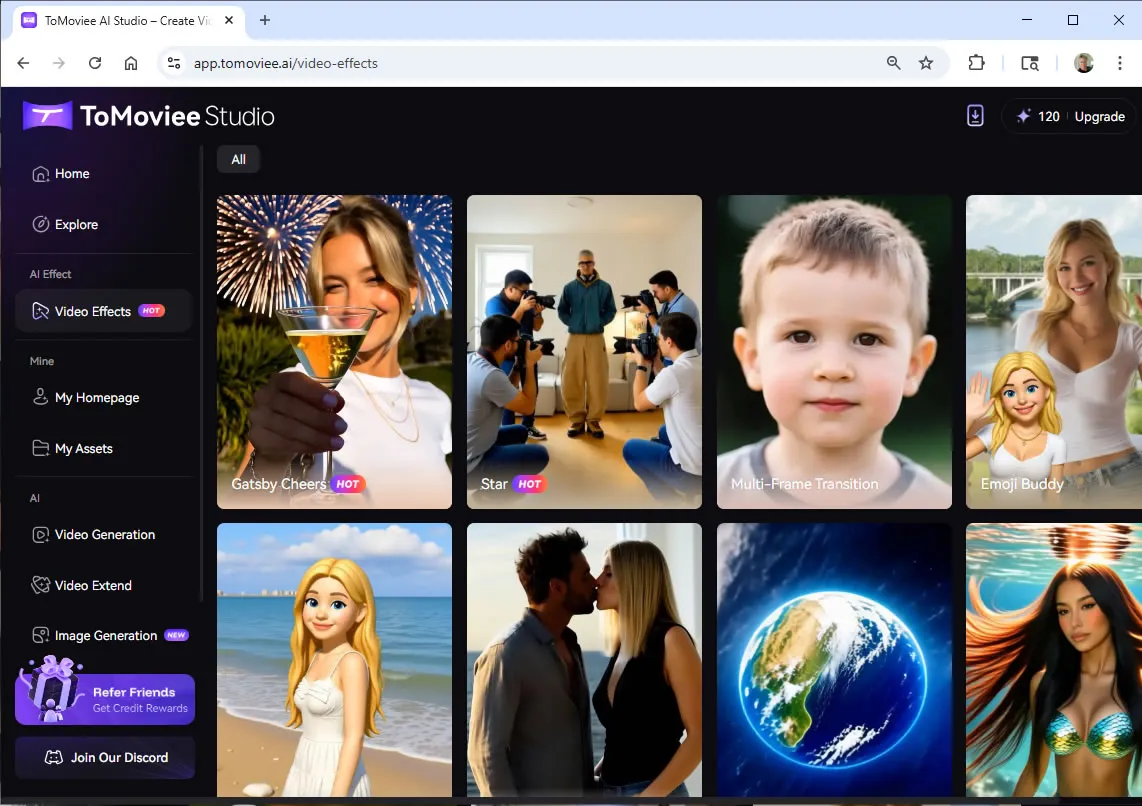Open the mermaid effect thumbnail
This screenshot has width=1142, height=806.
(1054, 660)
